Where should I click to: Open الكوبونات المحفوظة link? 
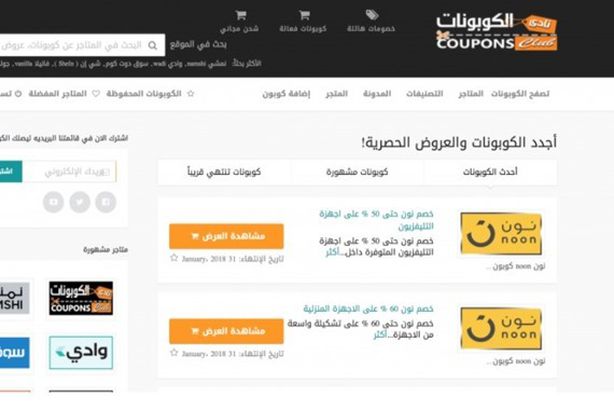(x=144, y=94)
